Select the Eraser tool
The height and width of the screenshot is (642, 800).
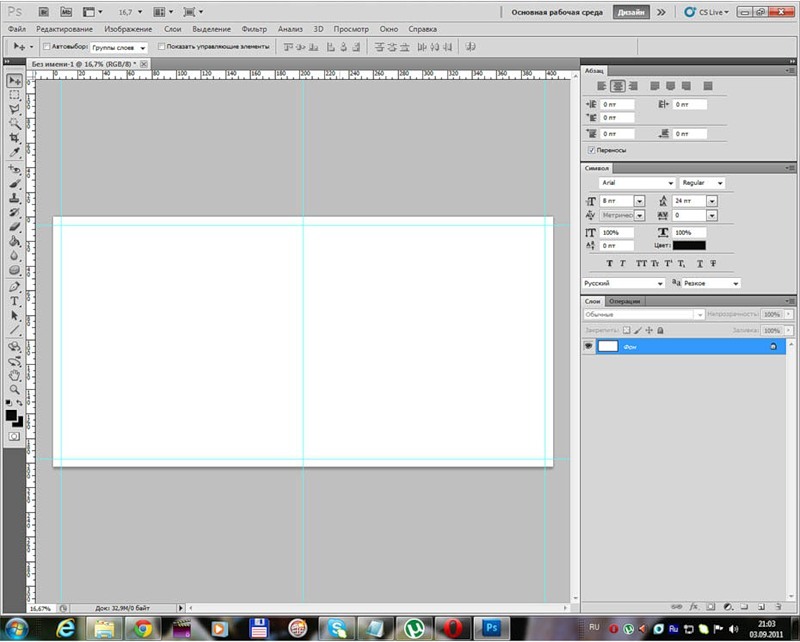(x=14, y=227)
